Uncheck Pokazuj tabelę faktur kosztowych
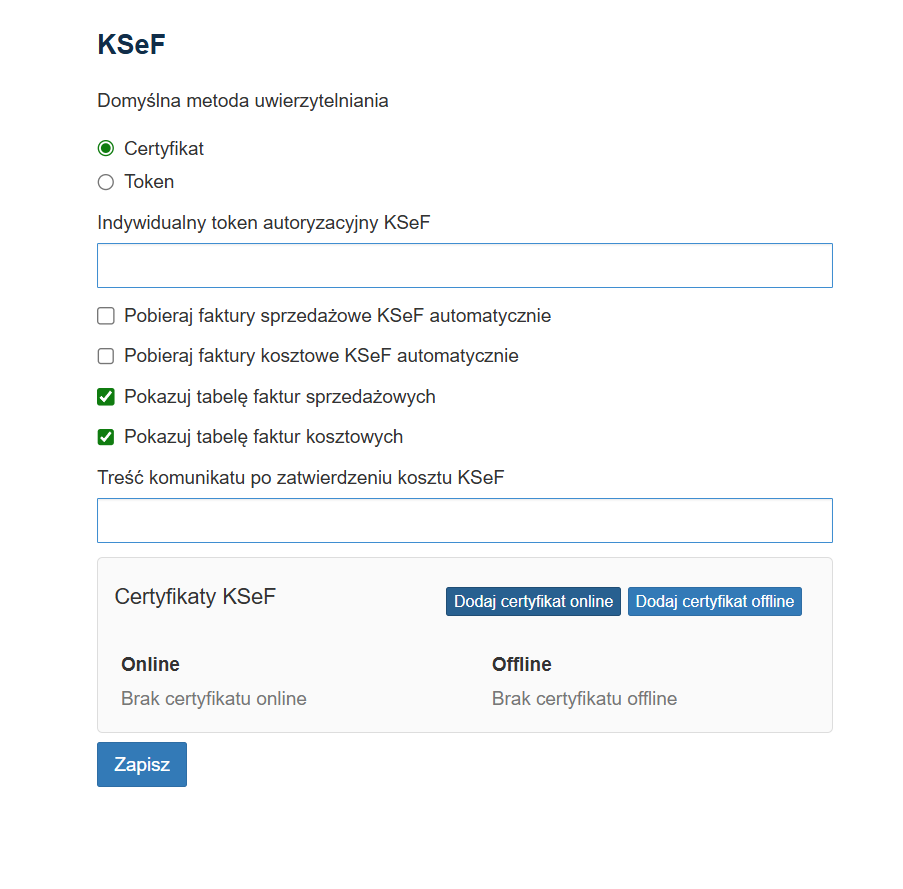The image size is (903, 889). [x=106, y=437]
